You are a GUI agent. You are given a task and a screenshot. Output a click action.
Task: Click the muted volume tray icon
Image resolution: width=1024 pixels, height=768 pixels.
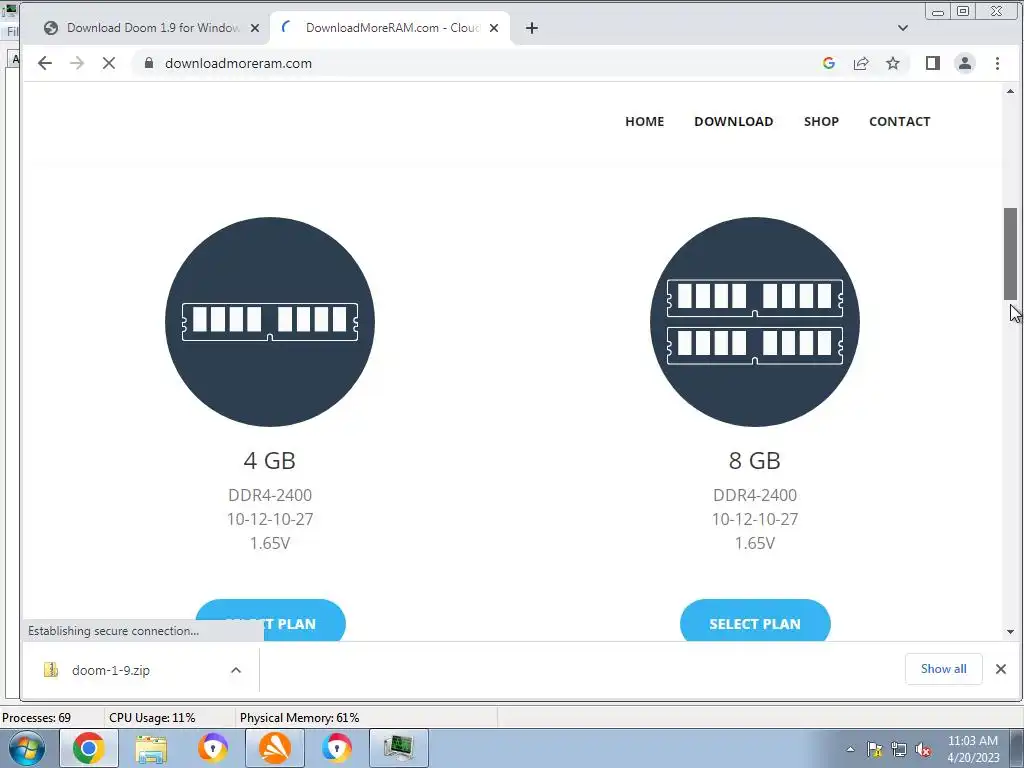click(923, 750)
